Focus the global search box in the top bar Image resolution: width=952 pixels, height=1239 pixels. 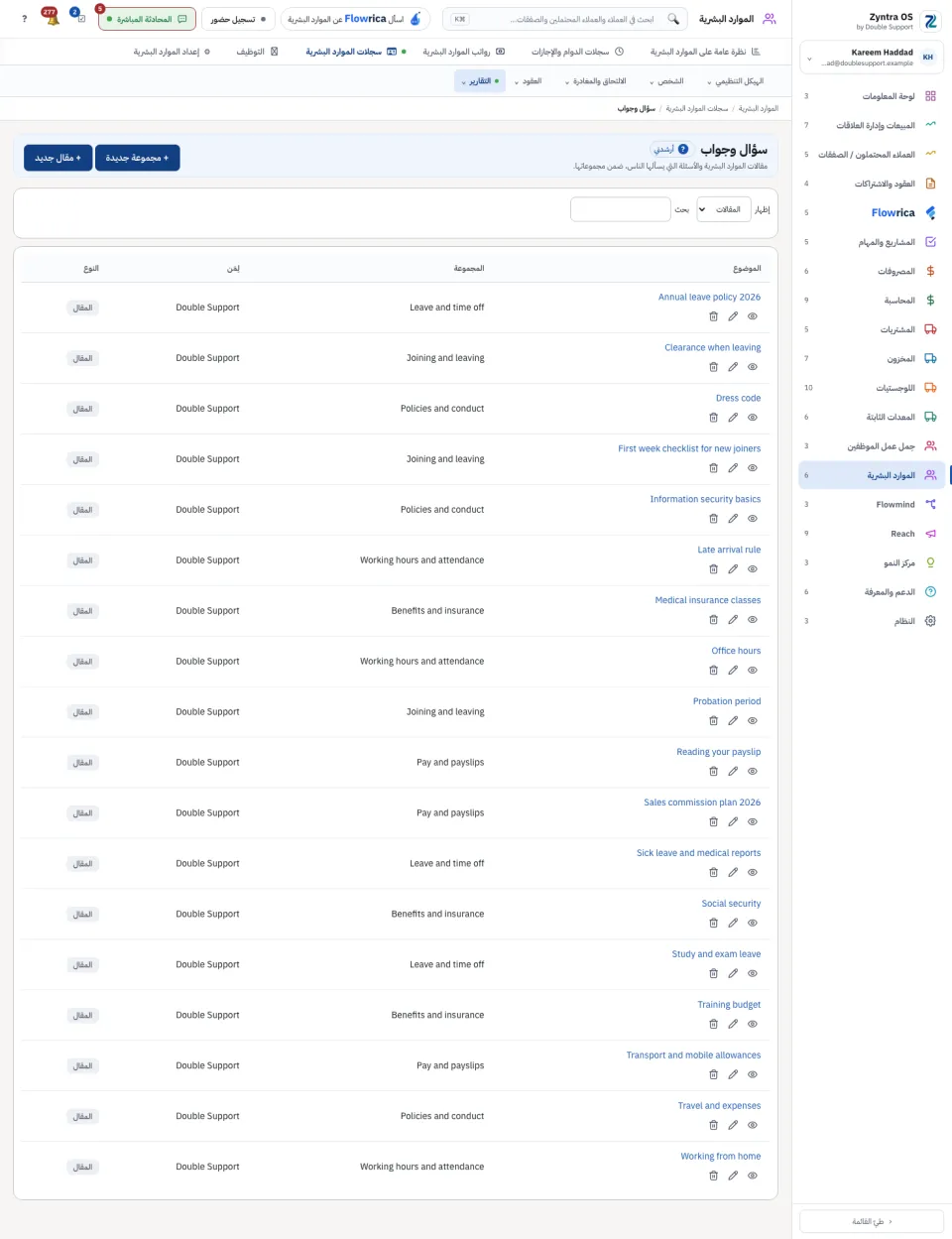click(565, 19)
